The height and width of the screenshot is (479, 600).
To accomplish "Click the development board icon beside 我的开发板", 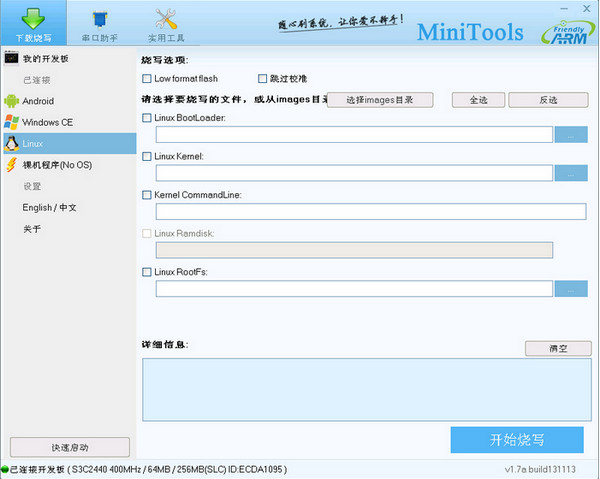I will [x=11, y=58].
